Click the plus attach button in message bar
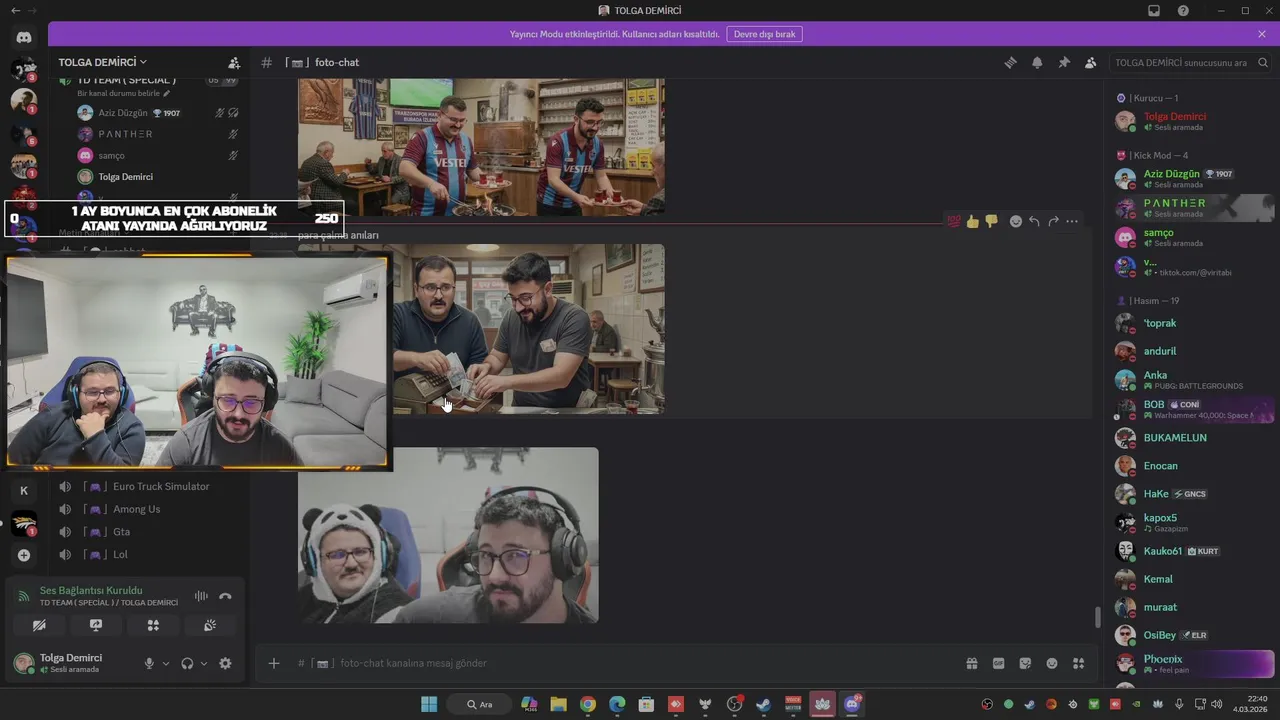1280x720 pixels. click(x=274, y=663)
